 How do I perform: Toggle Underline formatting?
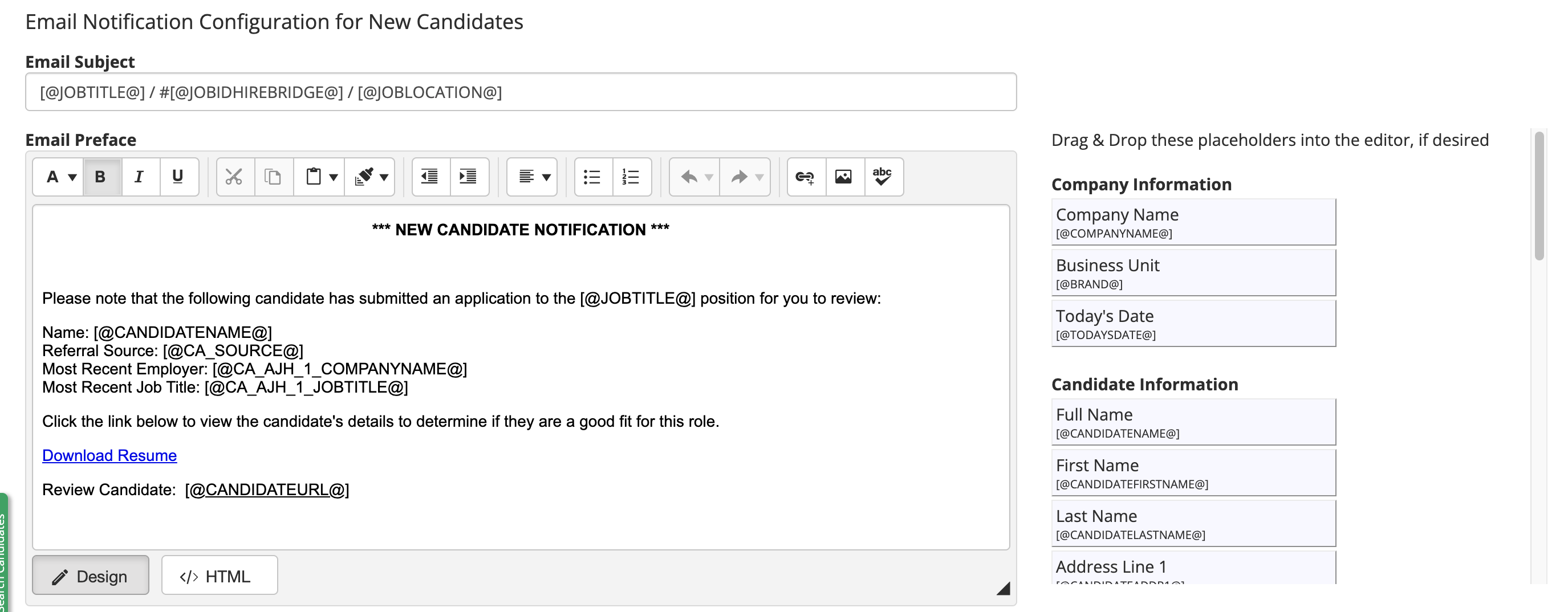[178, 177]
